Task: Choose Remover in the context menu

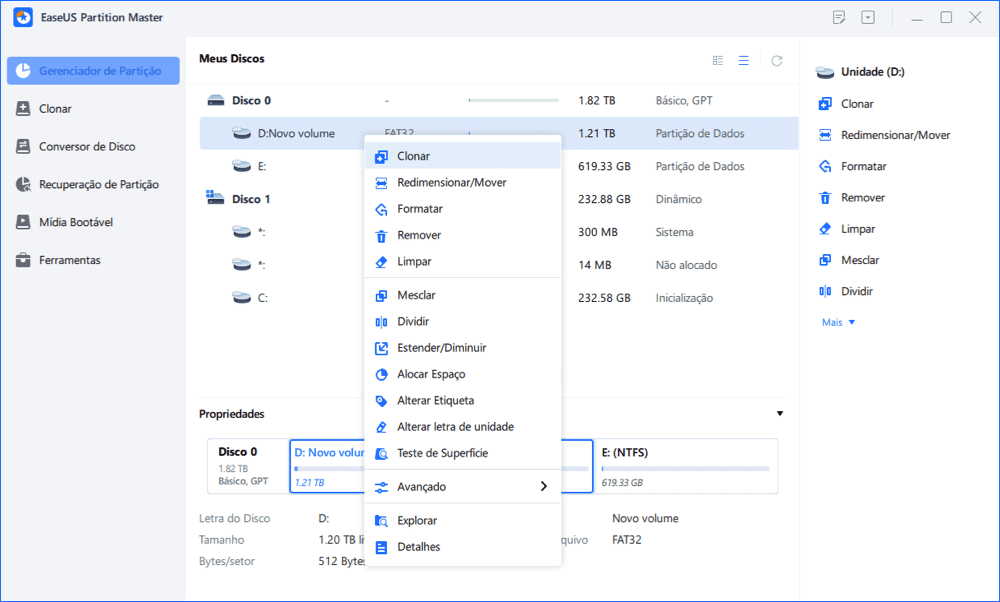Action: point(462,235)
